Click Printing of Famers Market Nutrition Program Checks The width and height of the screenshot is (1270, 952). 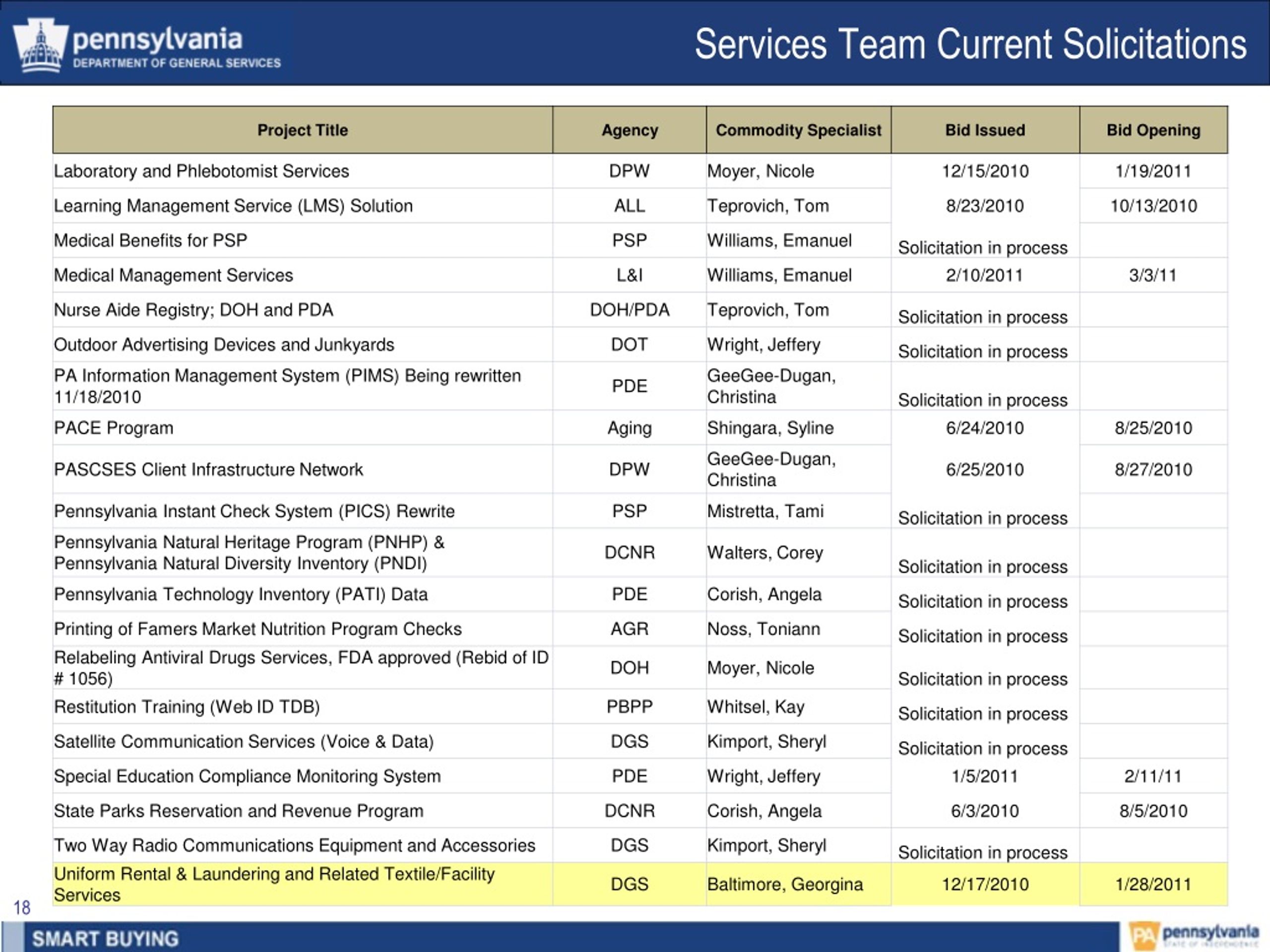pyautogui.click(x=258, y=629)
